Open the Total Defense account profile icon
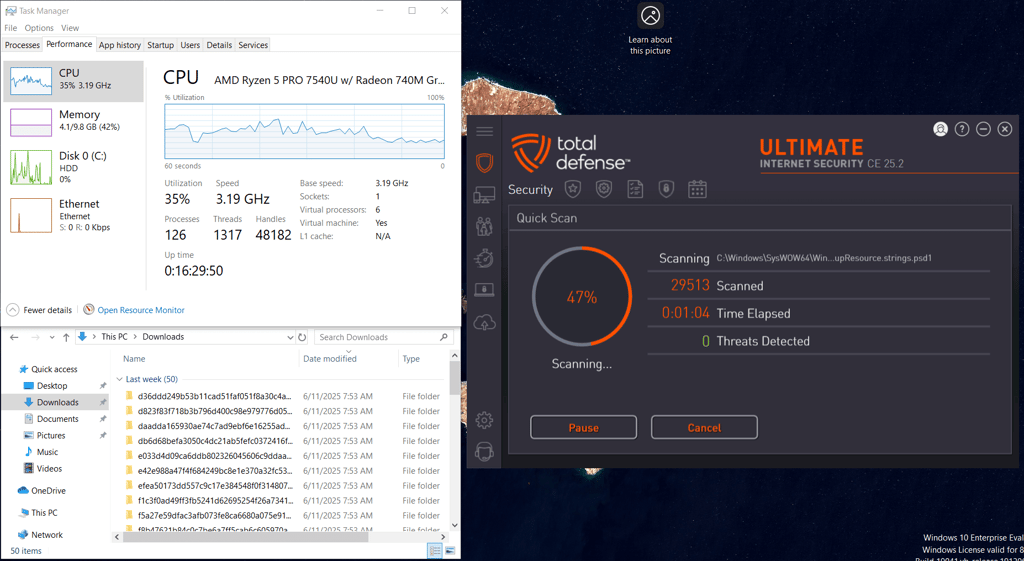This screenshot has width=1024, height=561. tap(940, 129)
